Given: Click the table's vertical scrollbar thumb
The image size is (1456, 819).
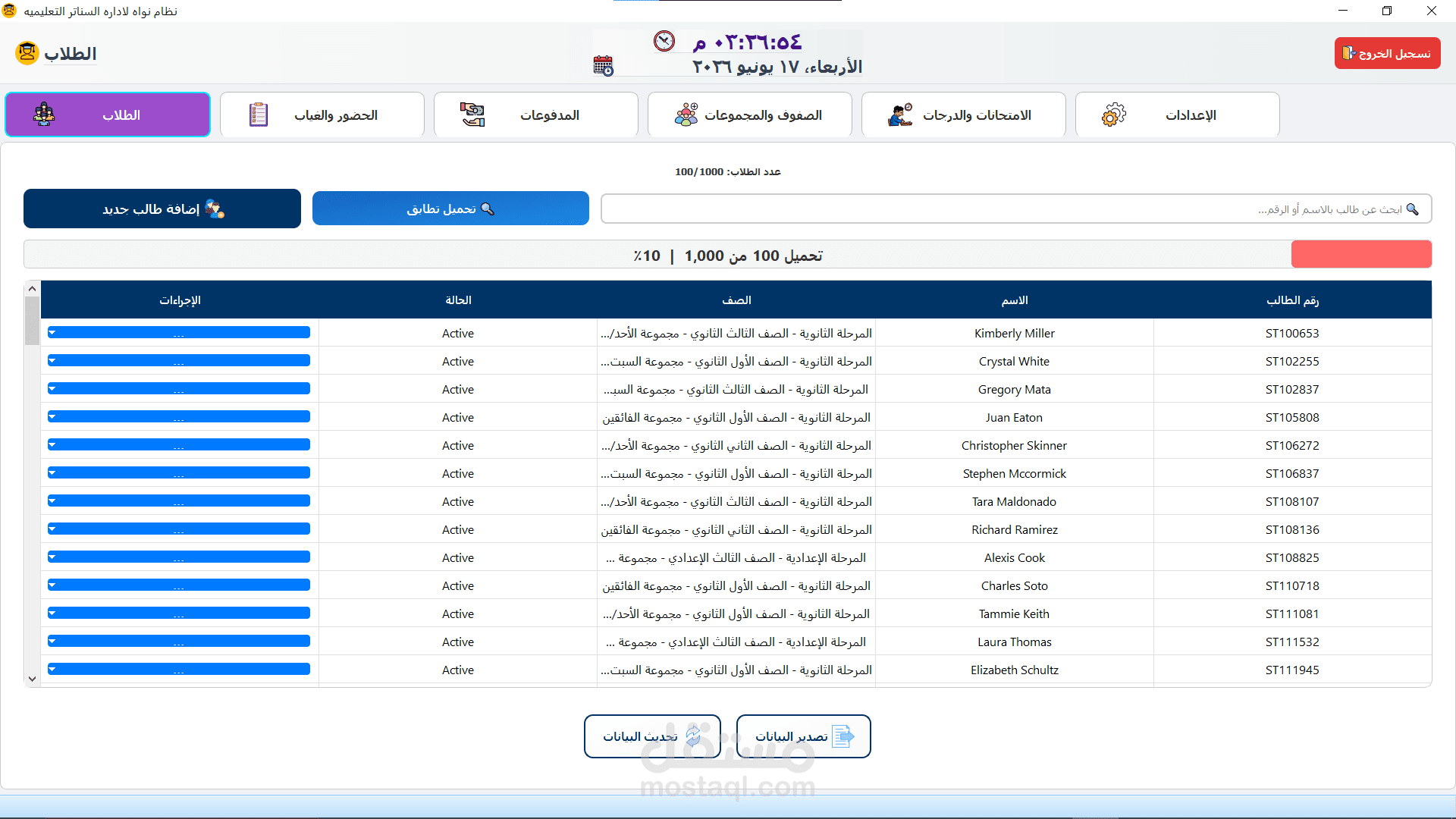Looking at the screenshot, I should [32, 321].
